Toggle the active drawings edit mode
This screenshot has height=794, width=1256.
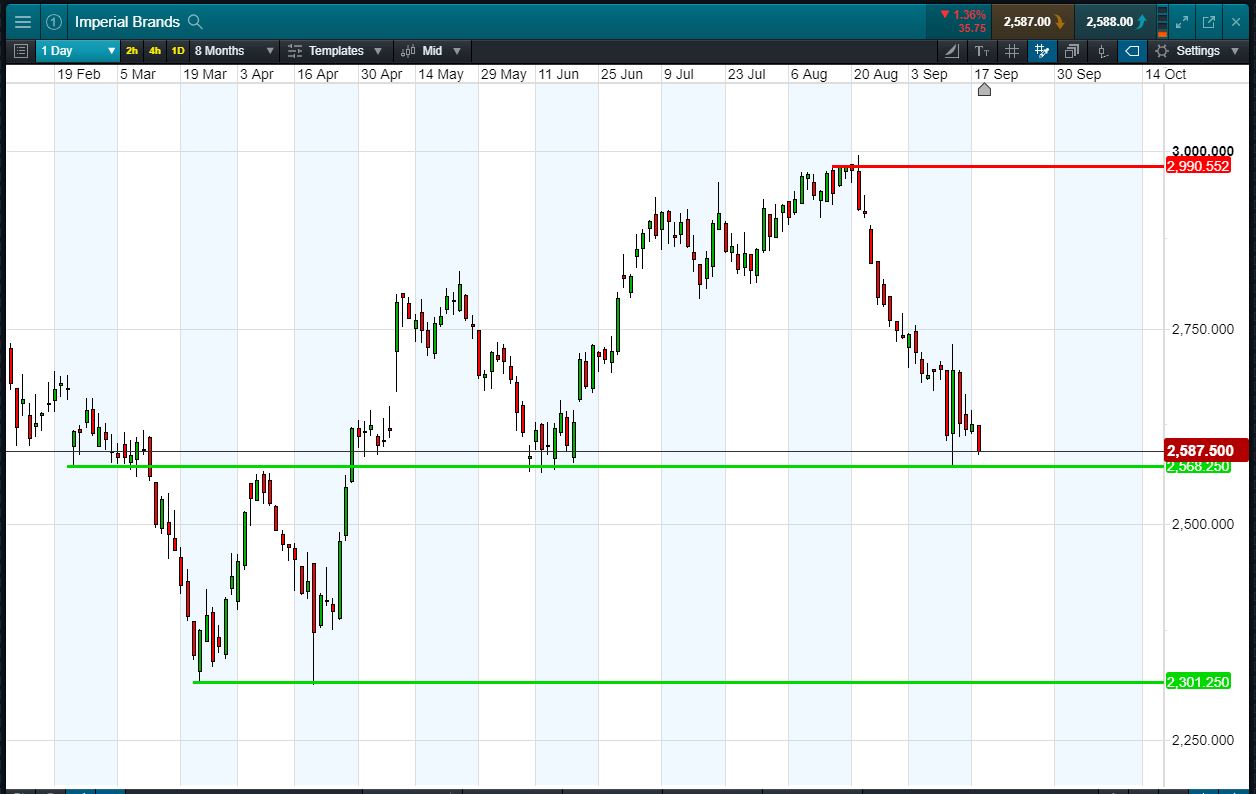click(1041, 51)
